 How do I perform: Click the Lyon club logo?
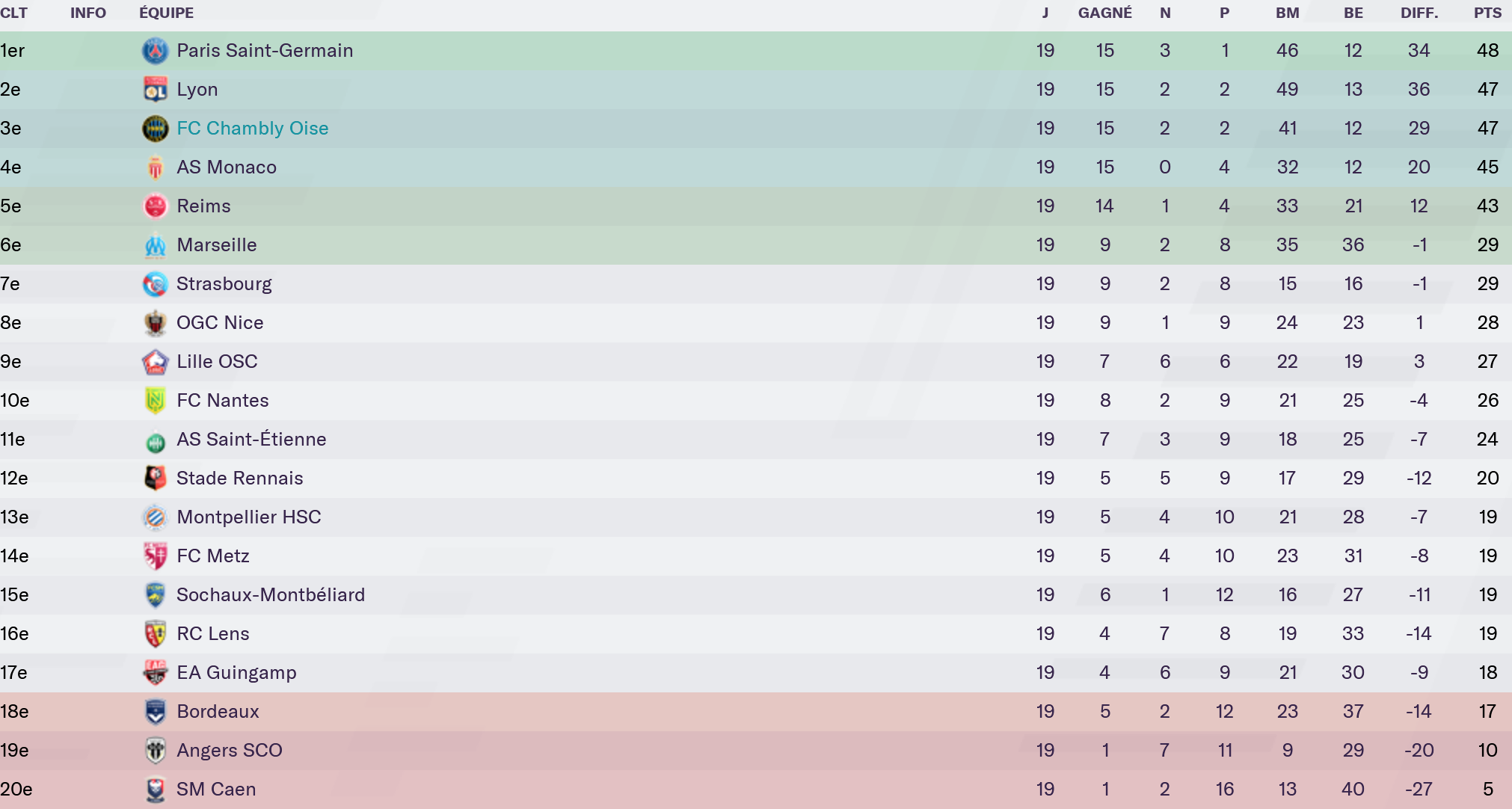tap(155, 90)
